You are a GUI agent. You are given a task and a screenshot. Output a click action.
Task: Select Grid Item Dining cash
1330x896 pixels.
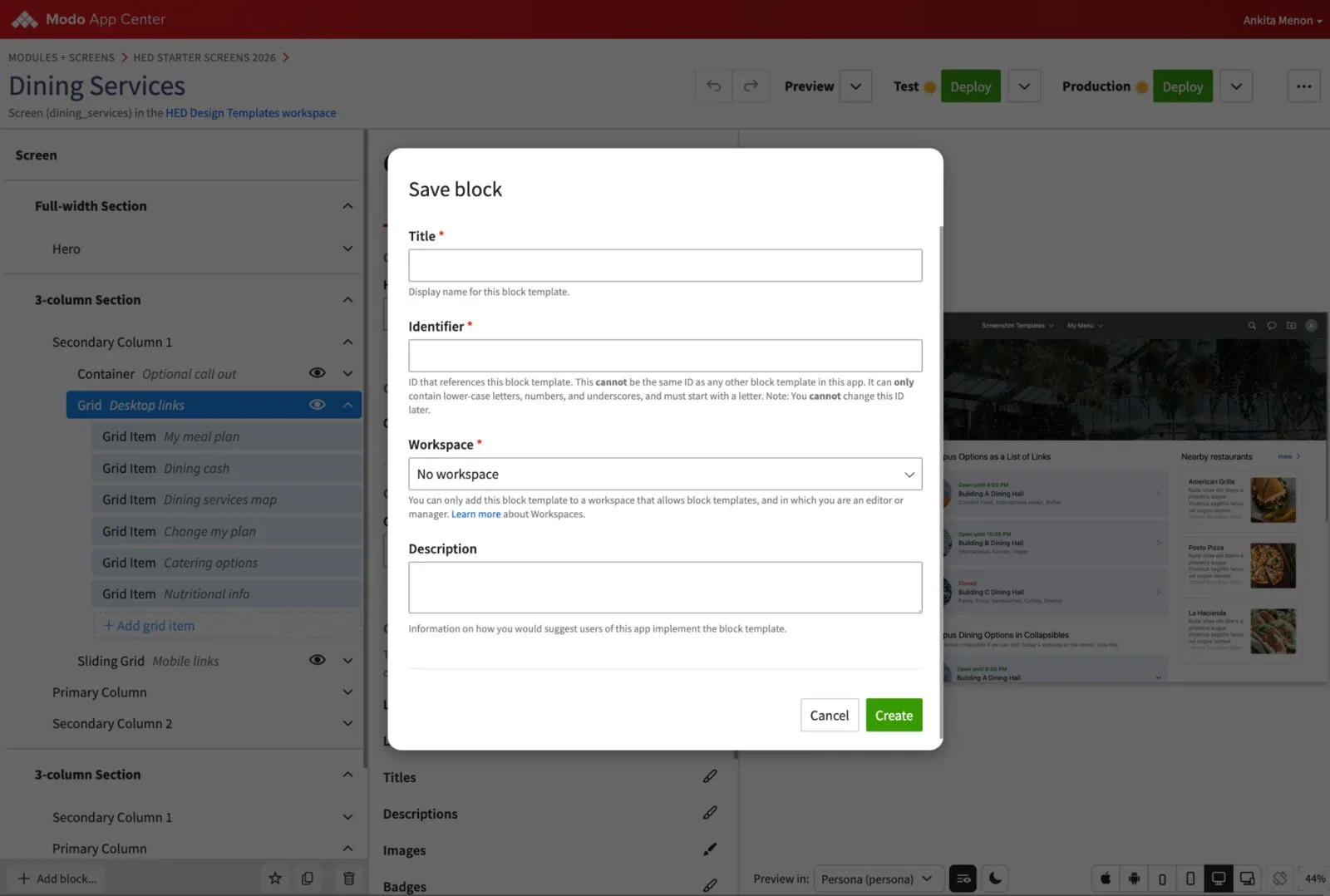pyautogui.click(x=226, y=468)
